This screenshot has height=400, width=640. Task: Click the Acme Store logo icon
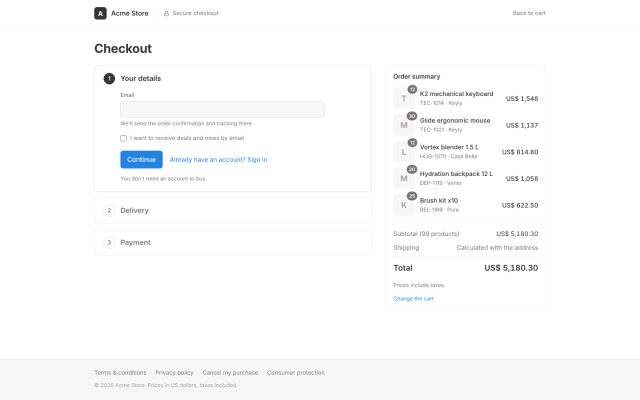pos(100,13)
